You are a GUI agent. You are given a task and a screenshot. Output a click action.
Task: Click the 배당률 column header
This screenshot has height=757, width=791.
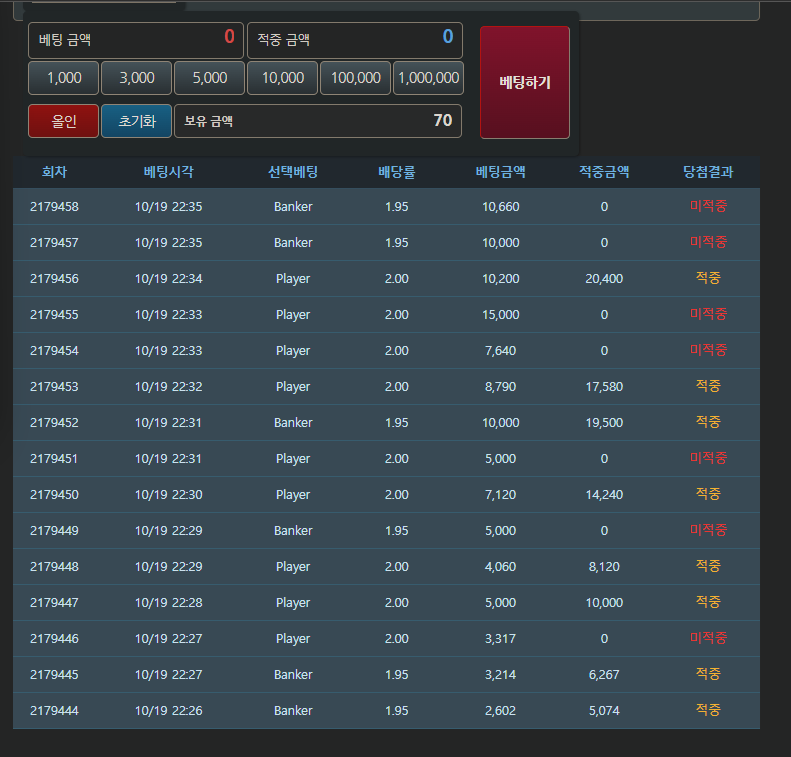397,172
